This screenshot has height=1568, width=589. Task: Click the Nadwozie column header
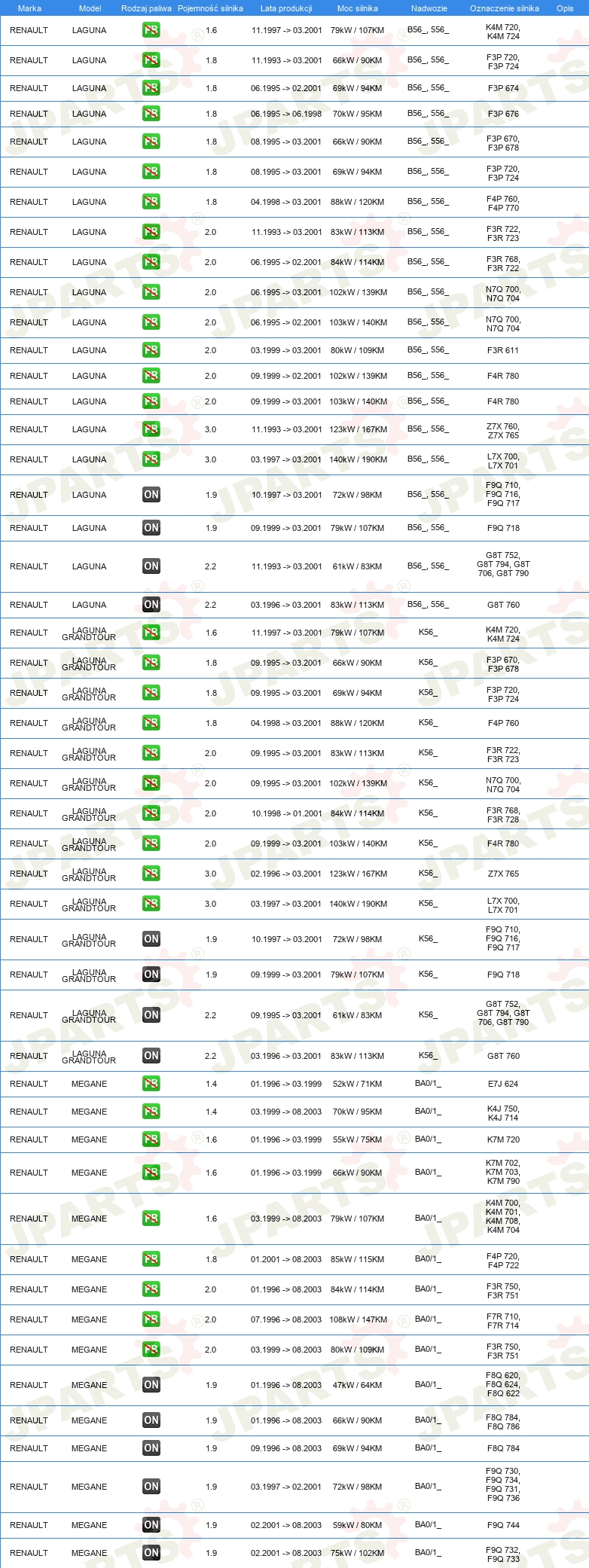(x=429, y=8)
